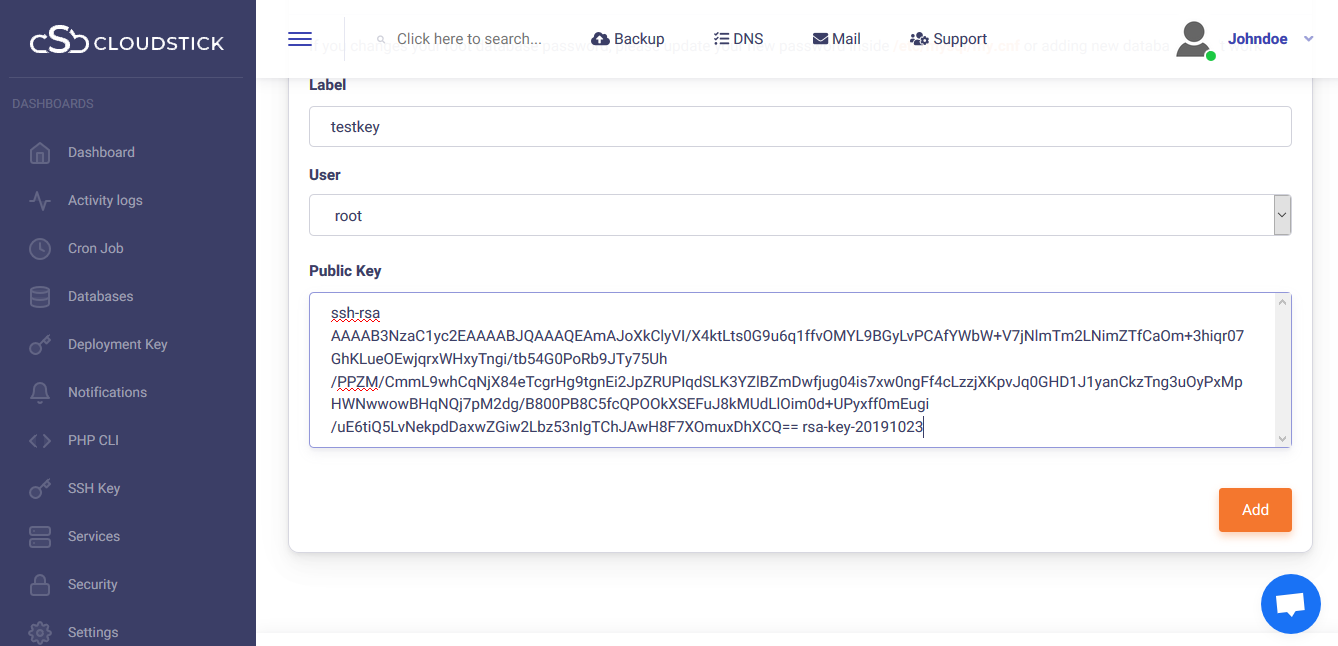
Task: Click the Activity logs pulse icon
Action: click(x=40, y=201)
